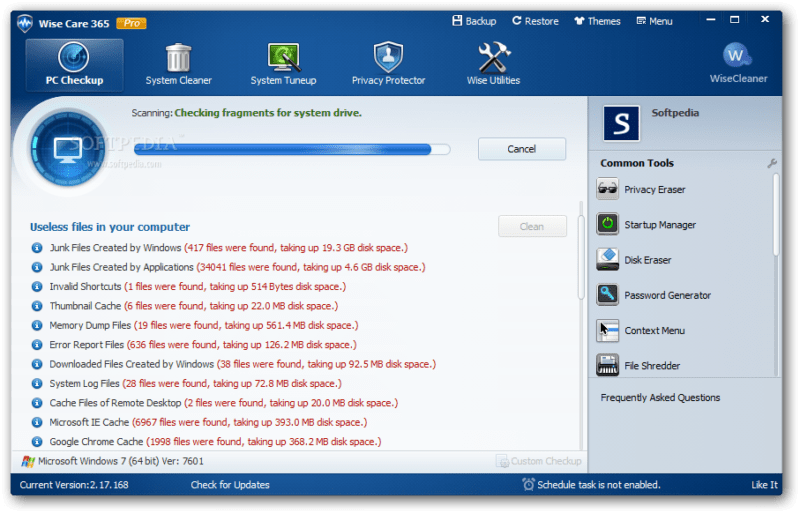Click the Common Tools panel scrollbar
800x513 pixels.
pyautogui.click(x=776, y=214)
